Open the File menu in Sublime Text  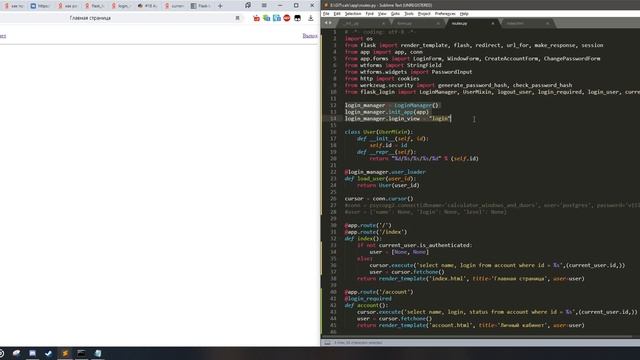click(x=326, y=14)
